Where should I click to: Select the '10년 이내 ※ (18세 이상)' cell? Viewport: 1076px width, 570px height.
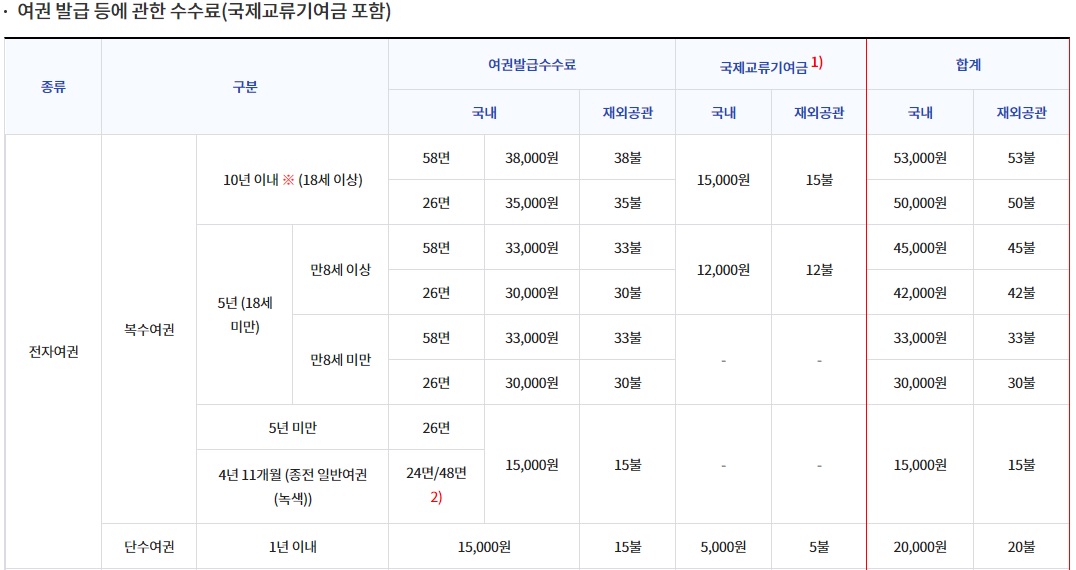coord(292,180)
